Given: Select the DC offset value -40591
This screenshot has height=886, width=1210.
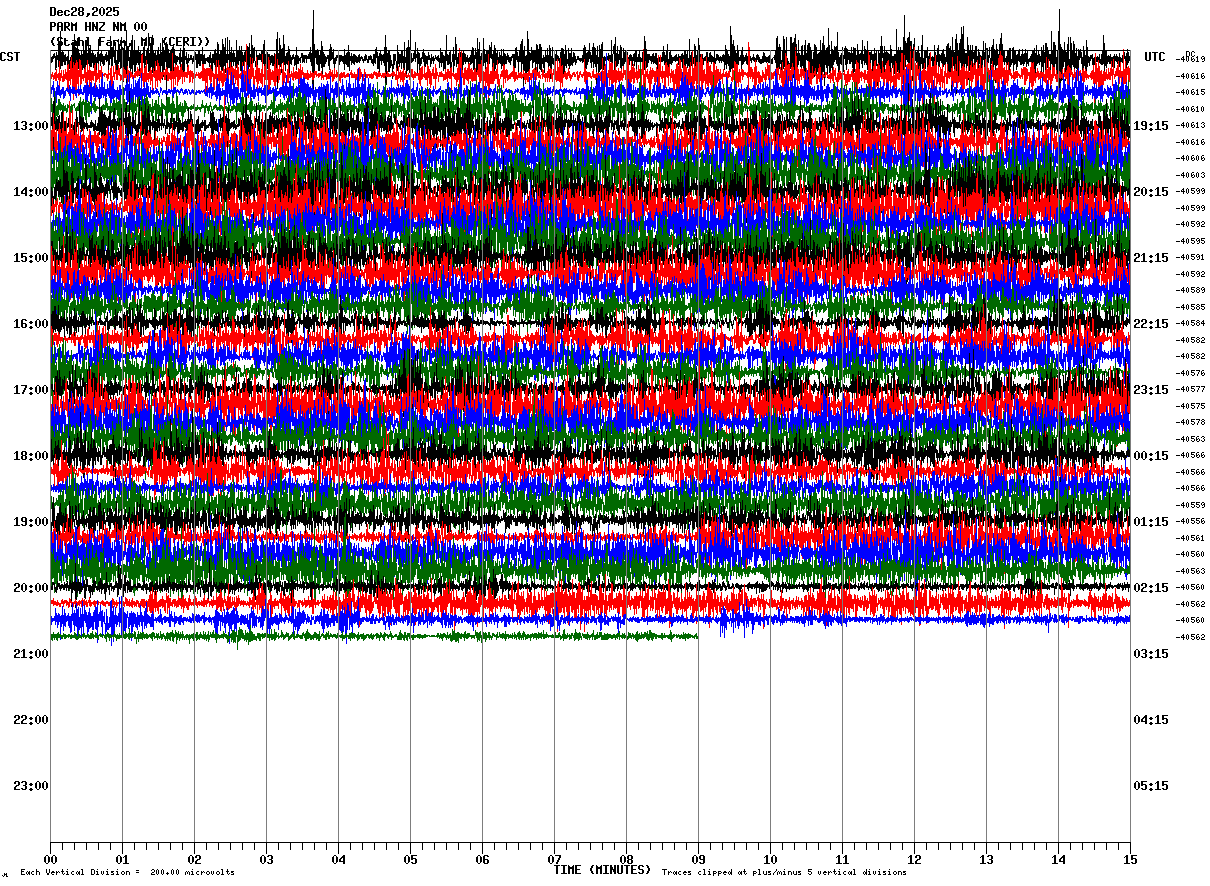Looking at the screenshot, I should 1191,257.
